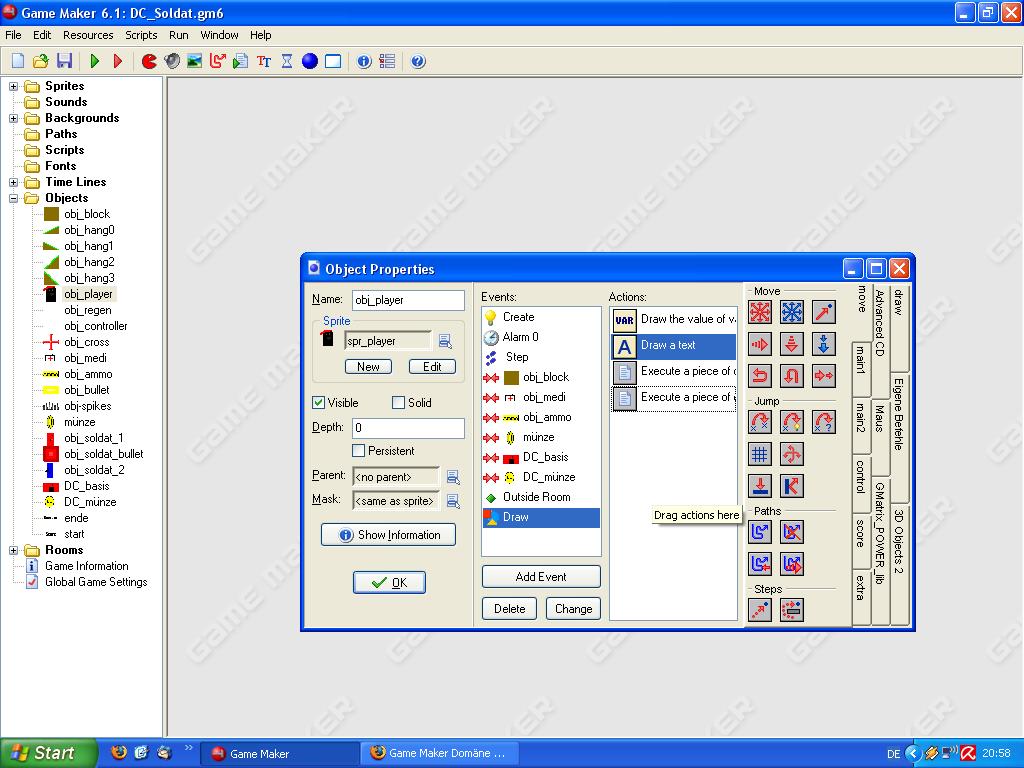The image size is (1024, 768).
Task: Open the Mask selection menu button
Action: 453,501
